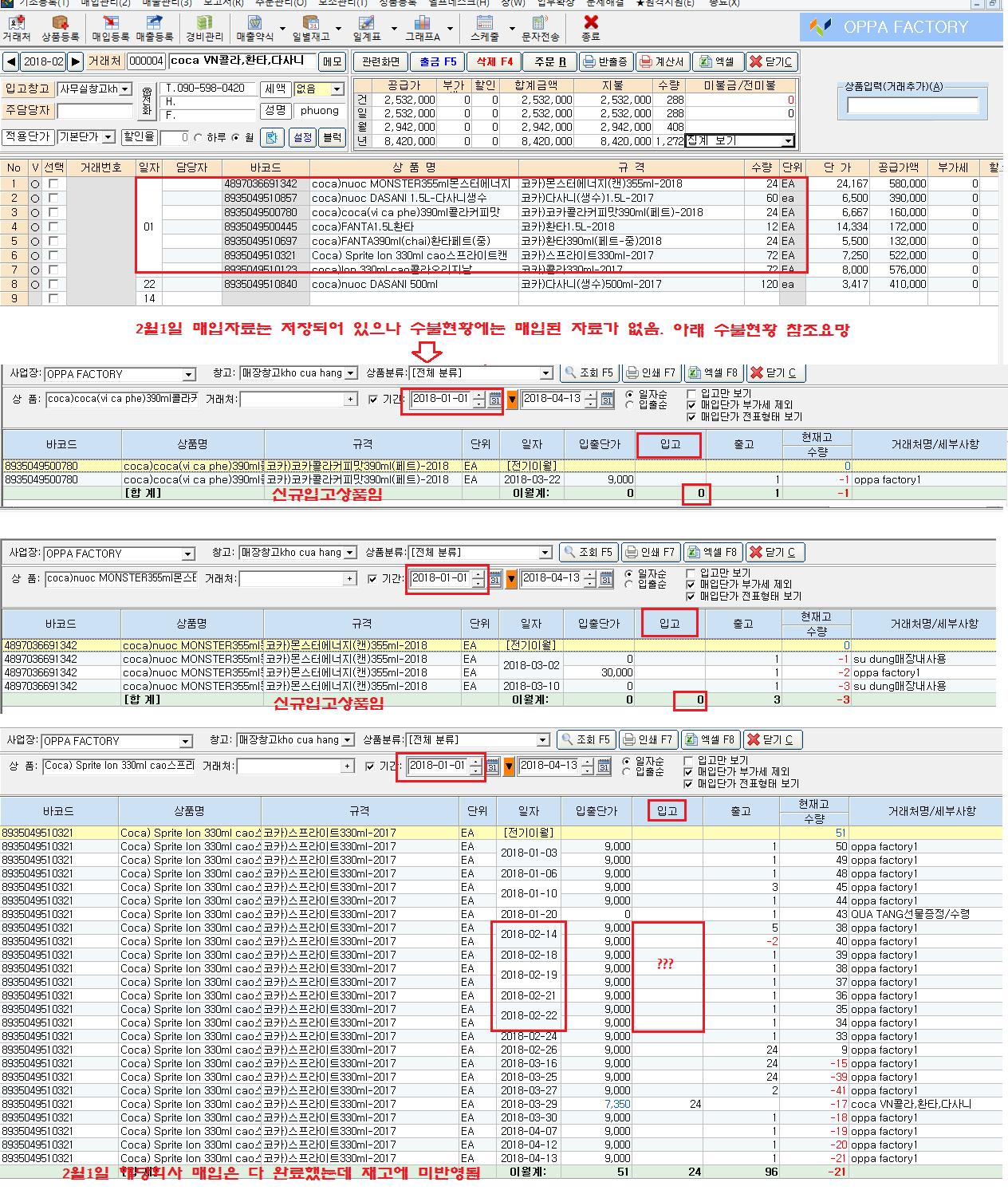
Task: Open the 일계표 daily report icon
Action: click(367, 29)
